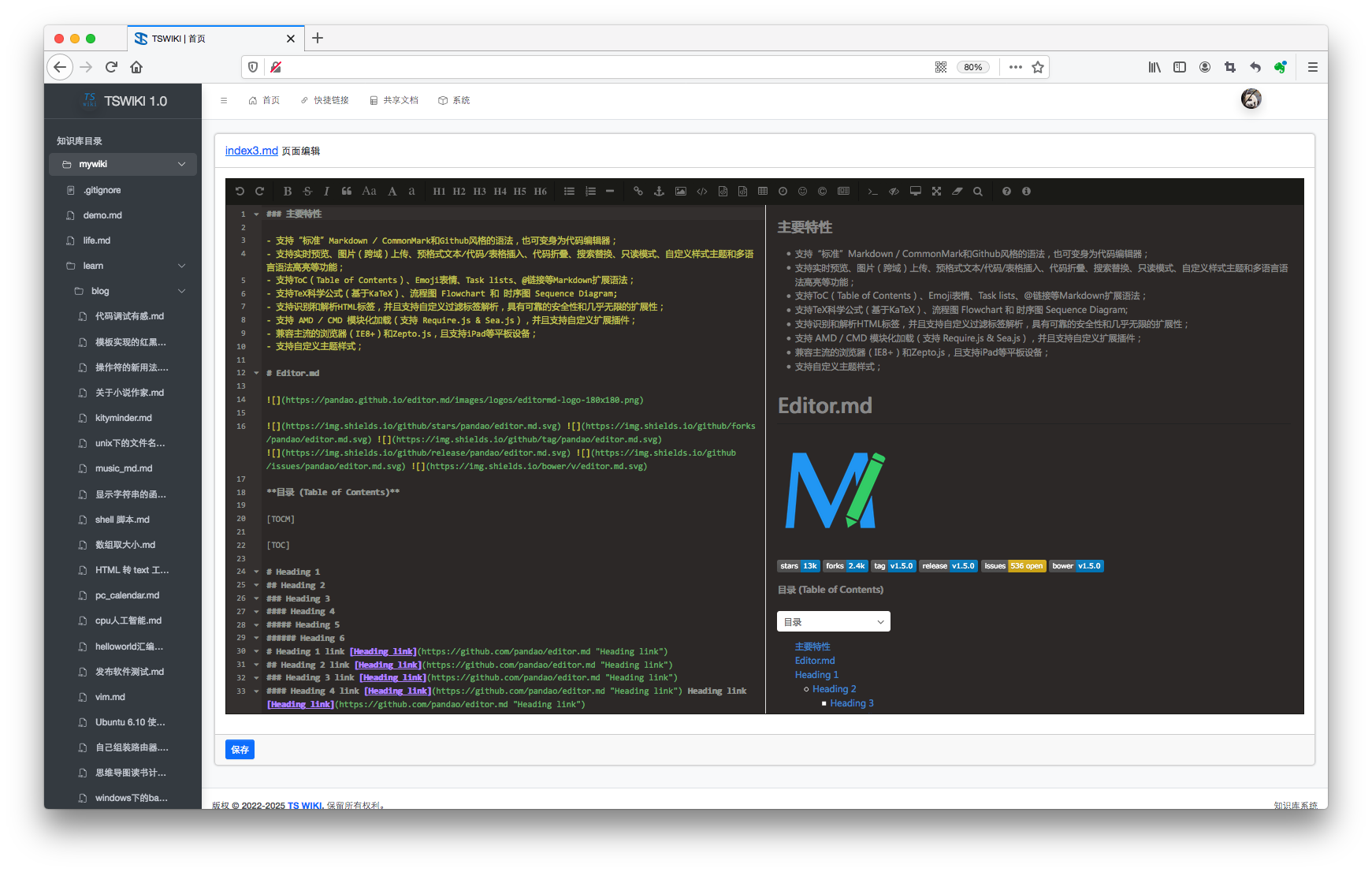Undo the last edit
The width and height of the screenshot is (1372, 872).
[240, 191]
